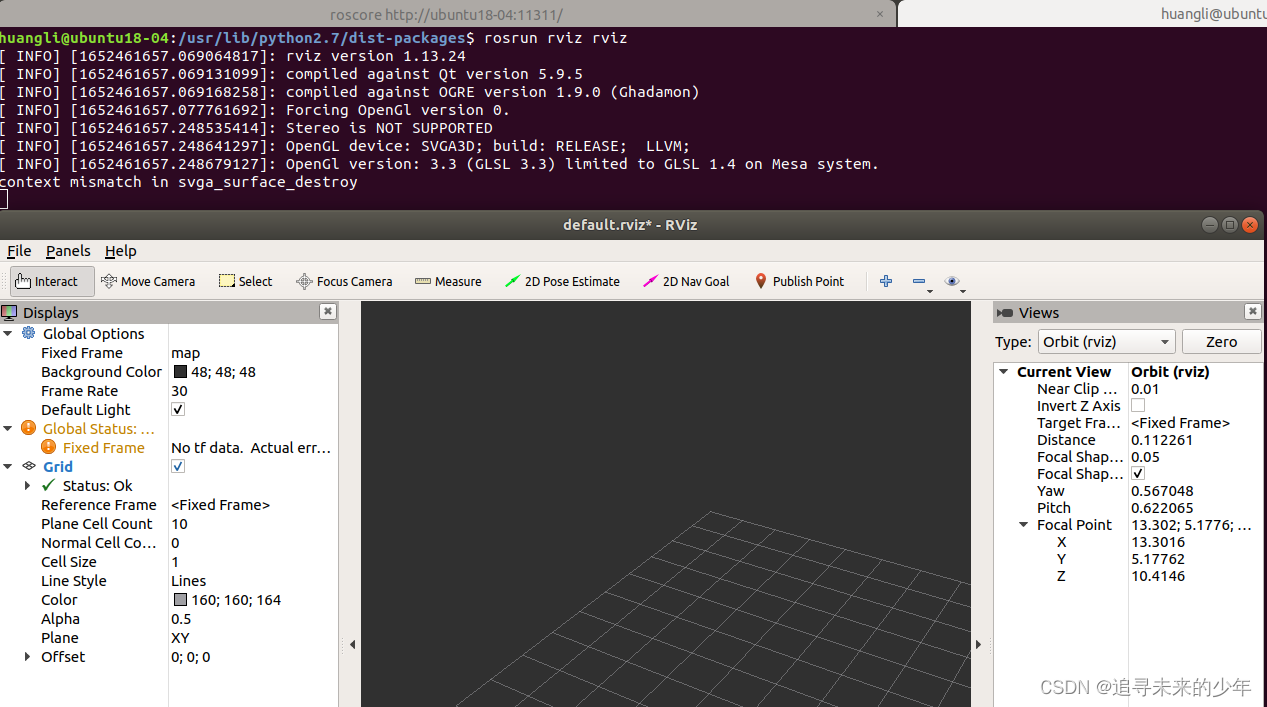Click the Background Color swatch
The image size is (1267, 707).
(x=180, y=371)
